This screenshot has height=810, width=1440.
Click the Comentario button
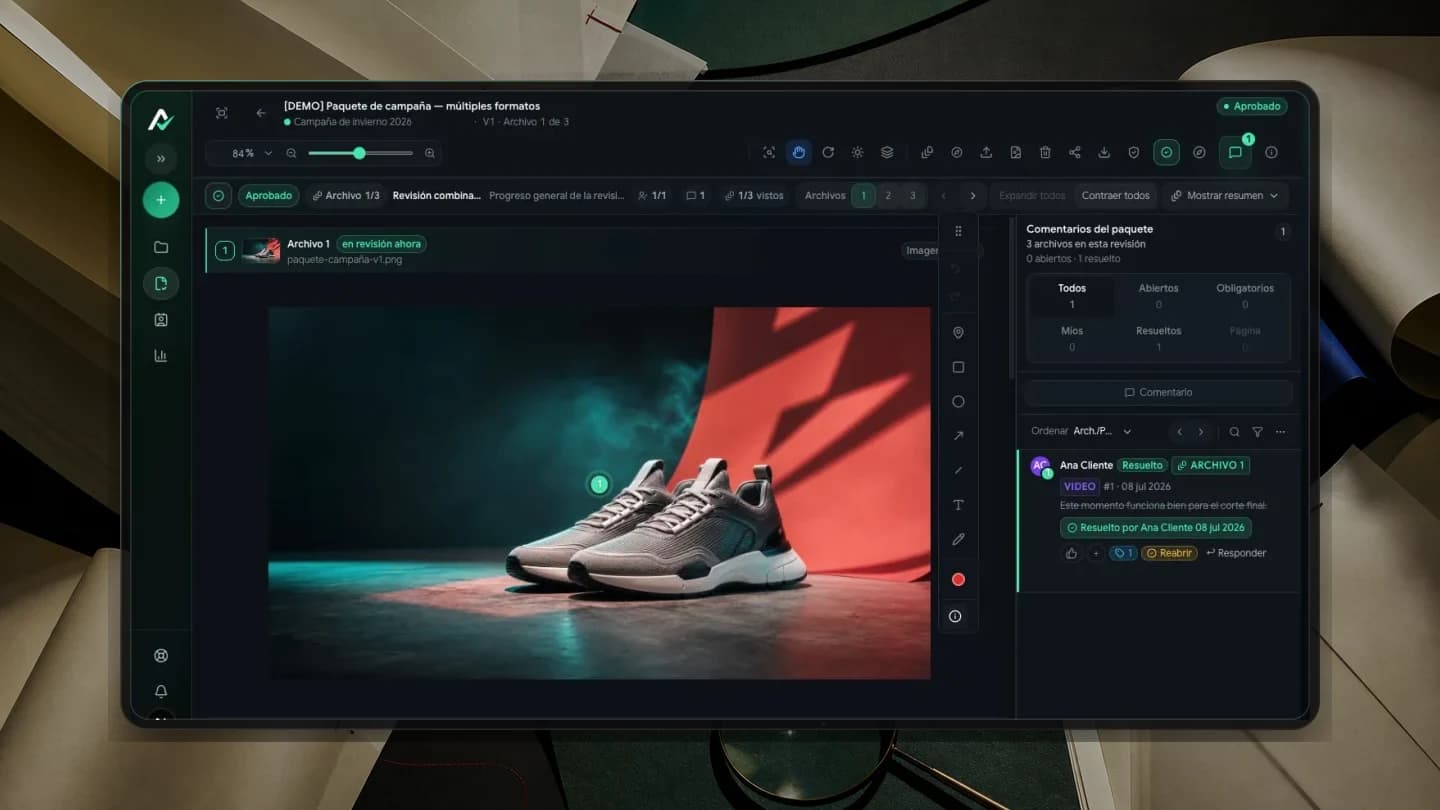[x=1158, y=392]
